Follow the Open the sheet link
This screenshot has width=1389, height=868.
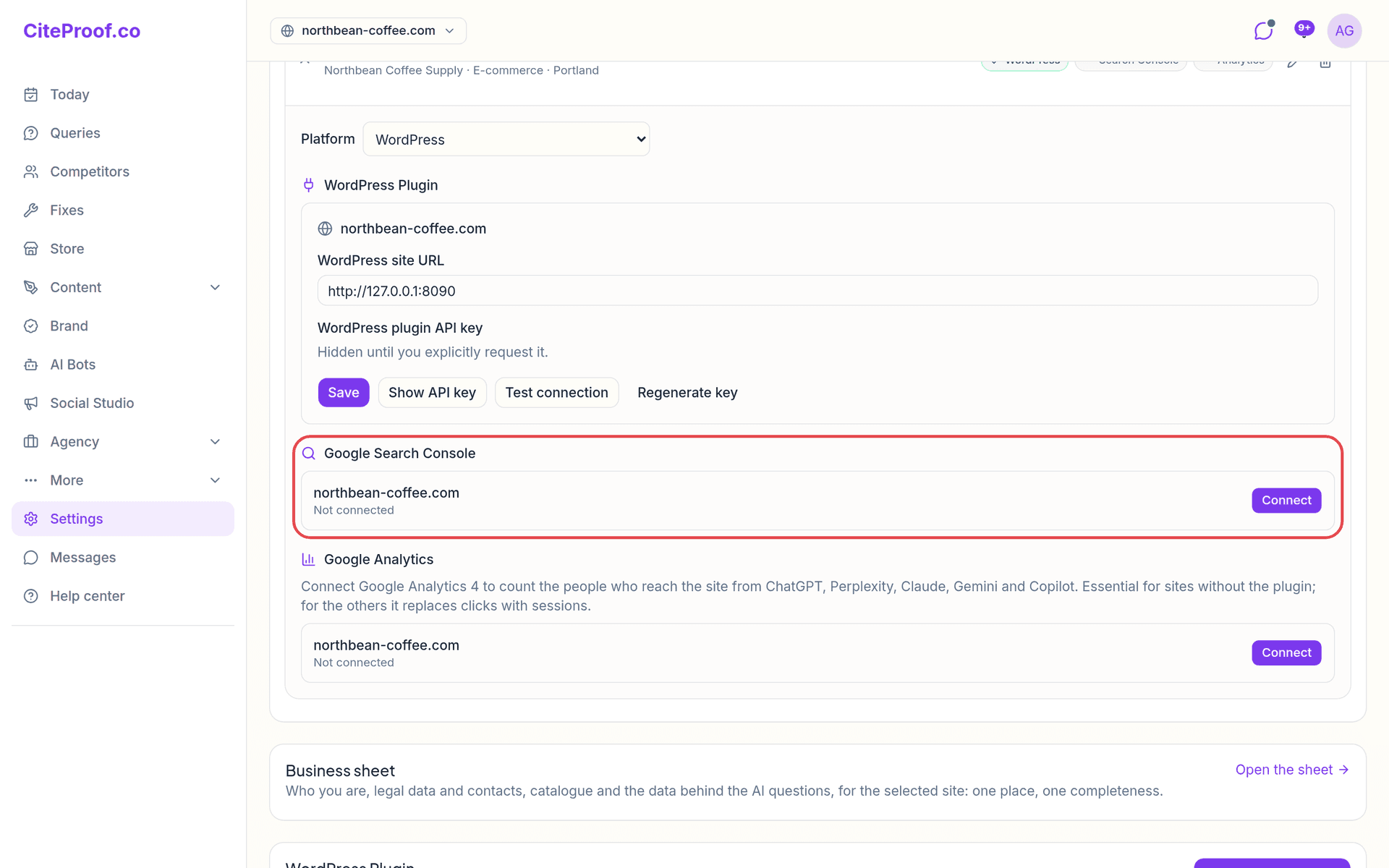click(1292, 770)
